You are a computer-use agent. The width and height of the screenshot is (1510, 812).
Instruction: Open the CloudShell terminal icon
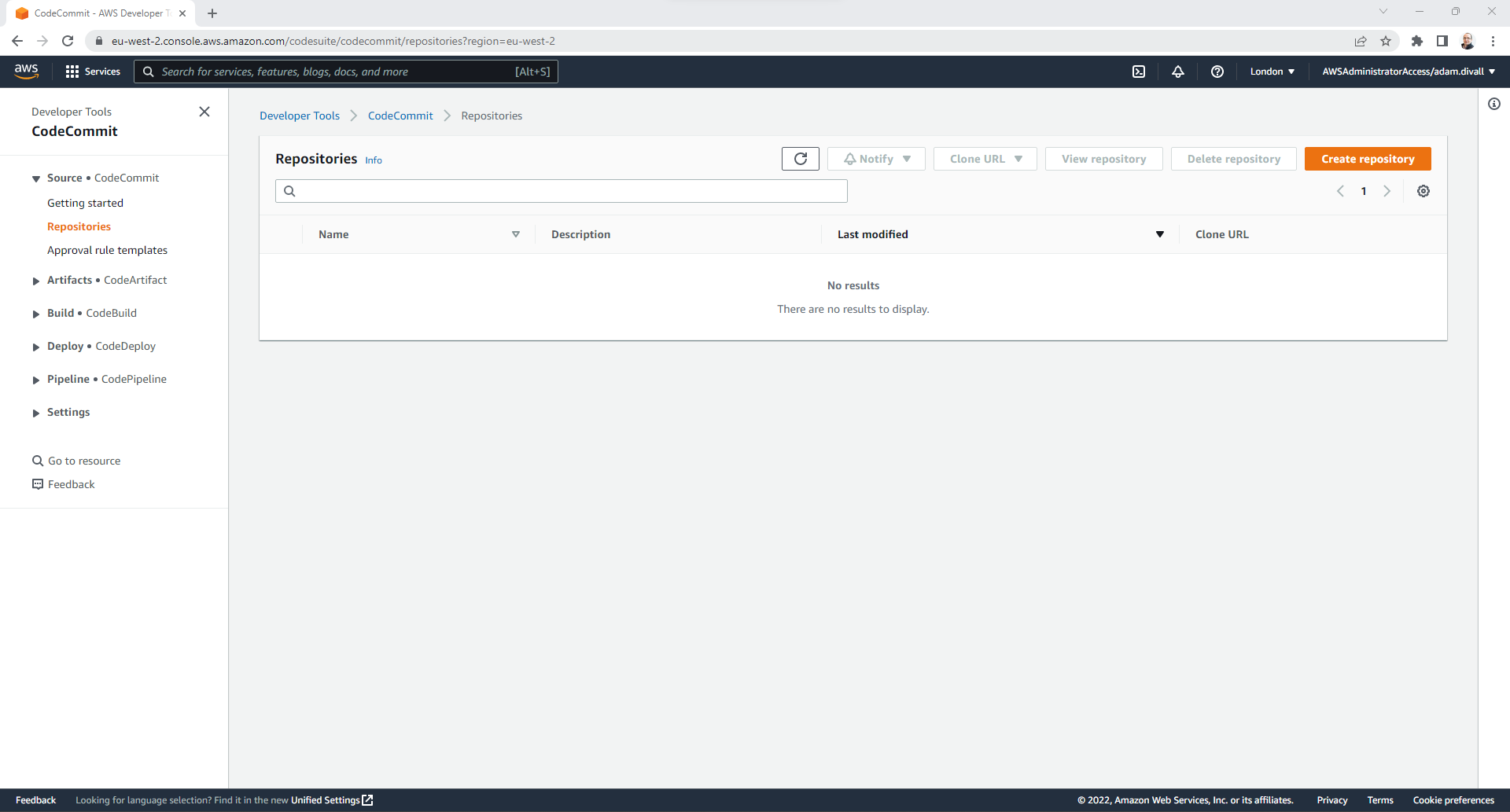pyautogui.click(x=1139, y=72)
